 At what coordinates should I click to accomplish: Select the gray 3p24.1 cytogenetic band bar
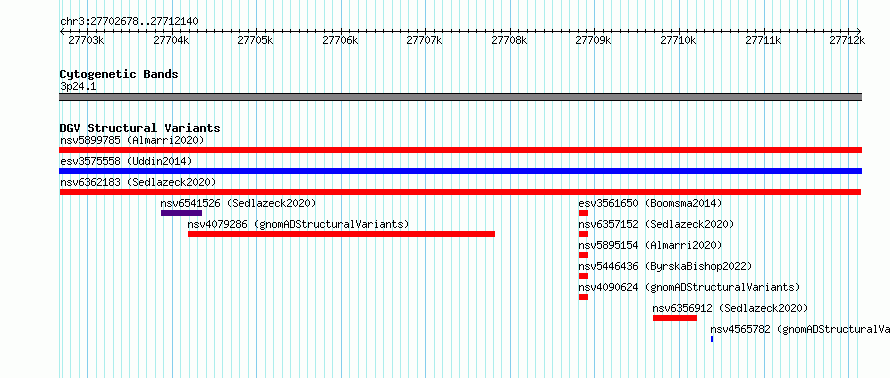[x=460, y=97]
